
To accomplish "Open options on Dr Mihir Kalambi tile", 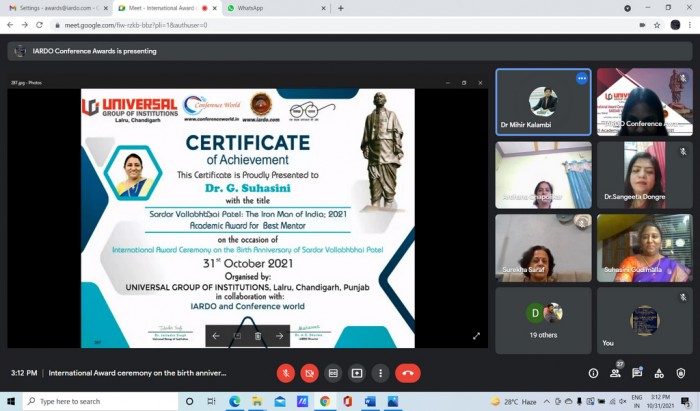I will click(x=581, y=78).
